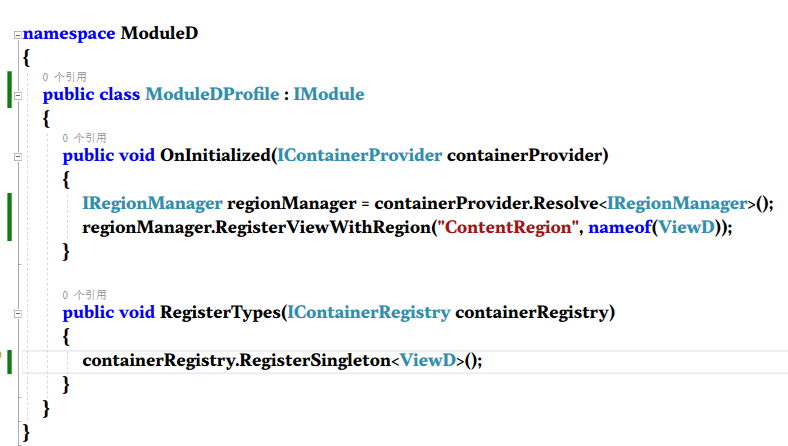The height and width of the screenshot is (446, 788).
Task: Collapse the ModuleDProfile class block
Action: click(x=18, y=96)
